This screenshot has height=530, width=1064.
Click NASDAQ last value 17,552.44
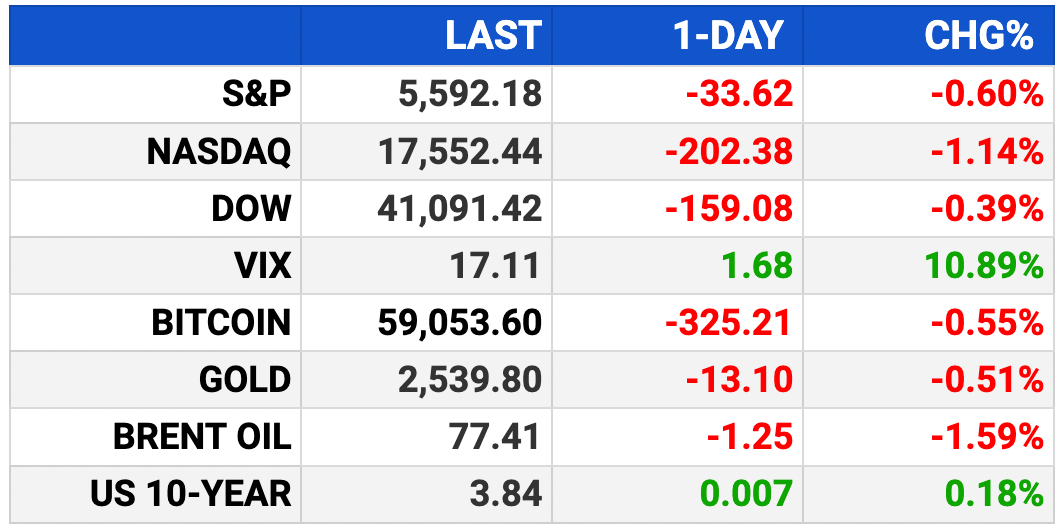[460, 151]
